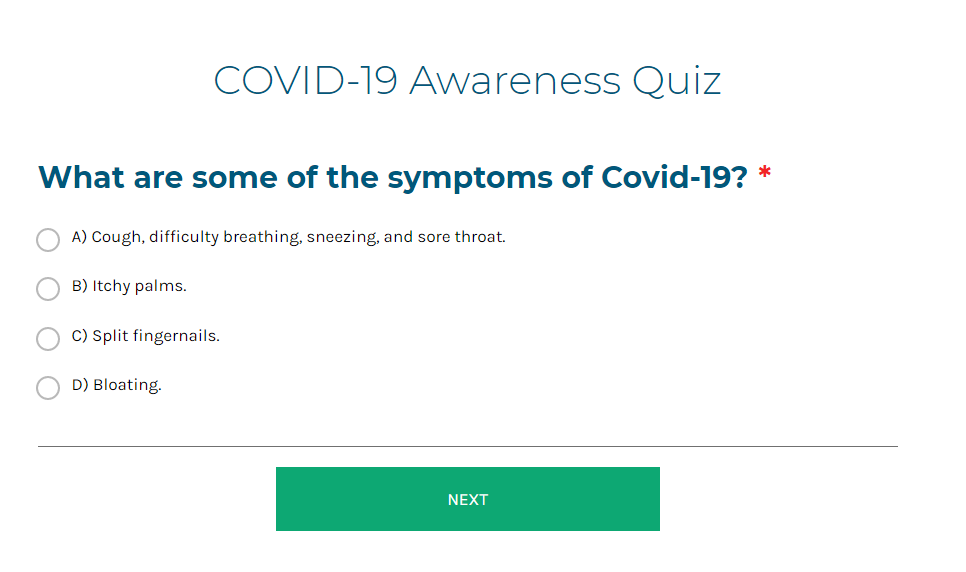The height and width of the screenshot is (572, 966).
Task: Click the green NEXT button
Action: point(468,499)
